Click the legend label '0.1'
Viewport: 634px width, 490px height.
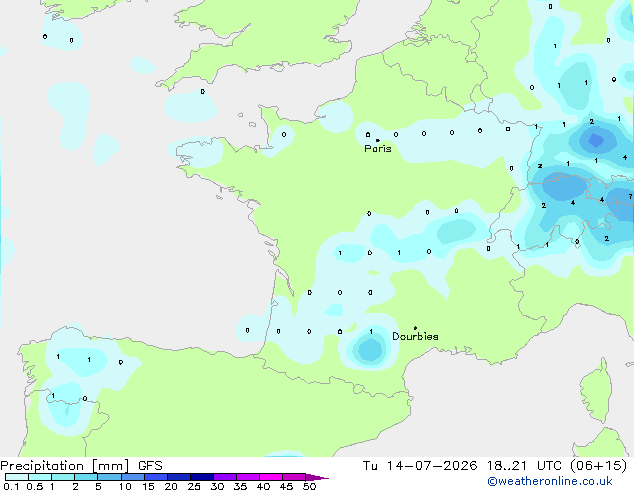(11, 486)
